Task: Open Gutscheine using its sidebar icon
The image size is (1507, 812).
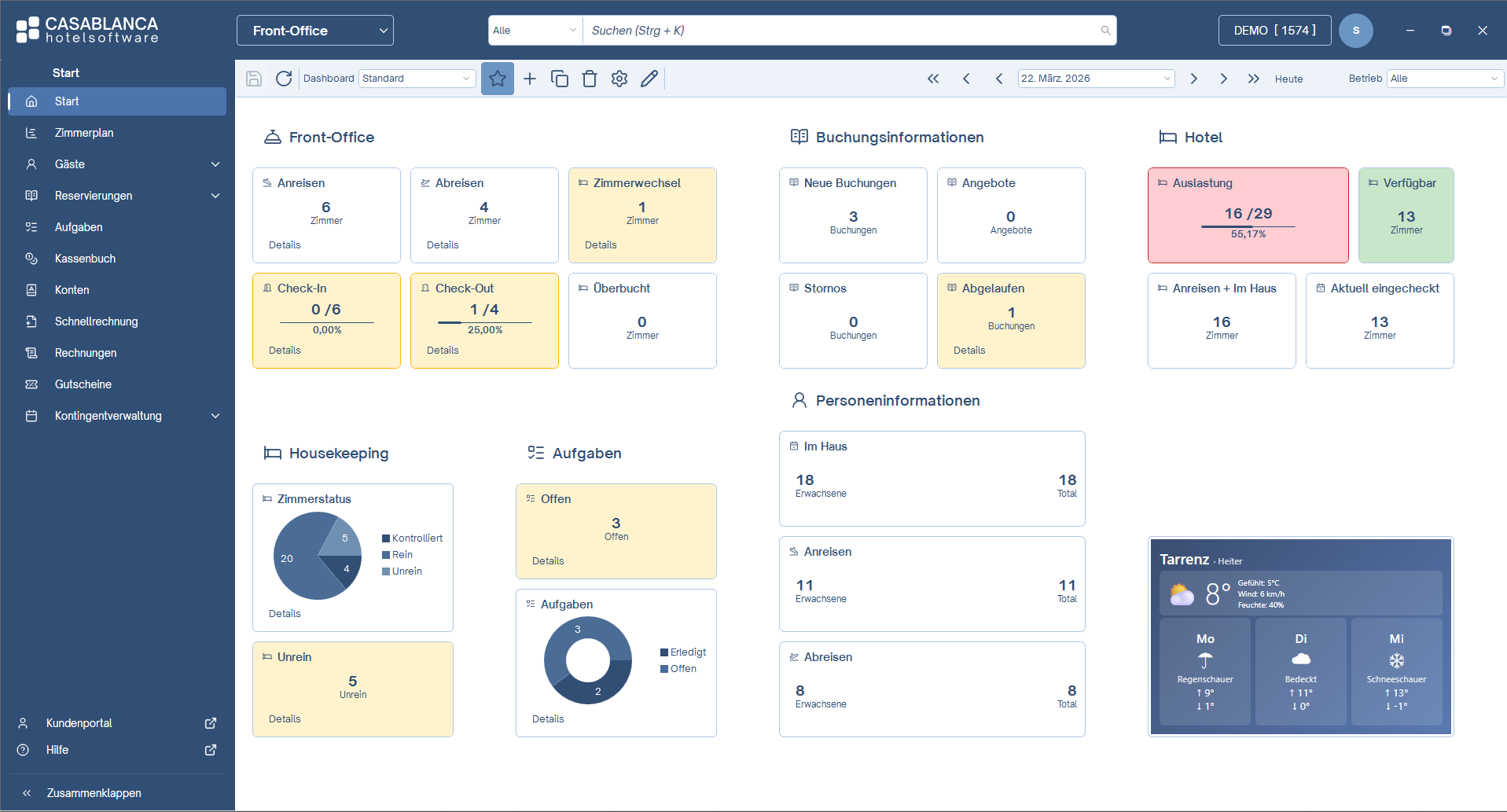Action: (x=31, y=384)
